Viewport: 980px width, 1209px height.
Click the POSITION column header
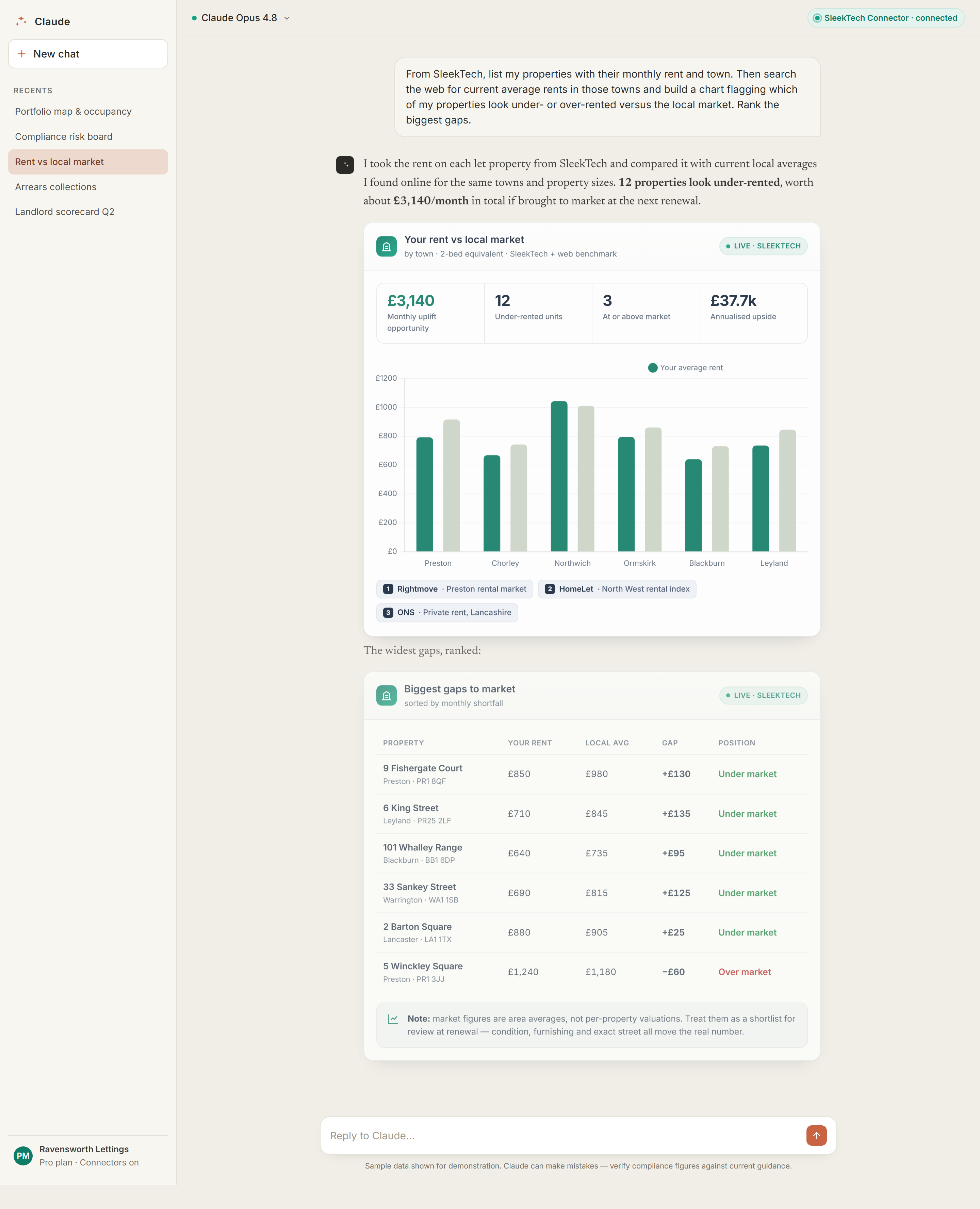736,743
